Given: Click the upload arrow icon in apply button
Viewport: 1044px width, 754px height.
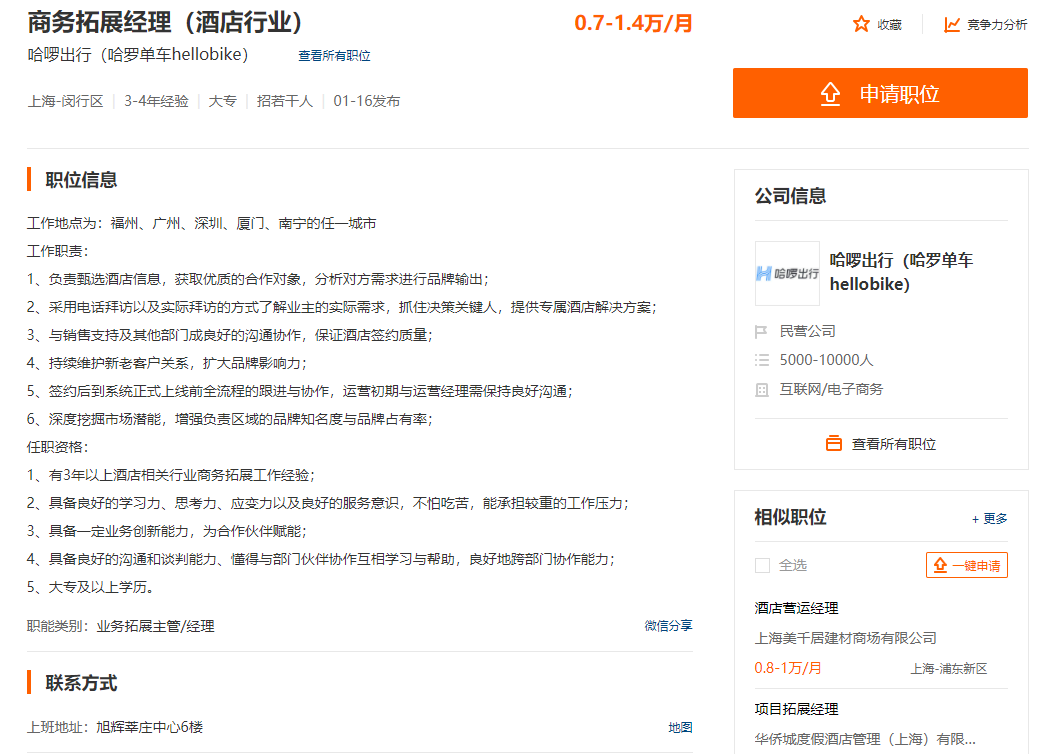Looking at the screenshot, I should pos(830,94).
